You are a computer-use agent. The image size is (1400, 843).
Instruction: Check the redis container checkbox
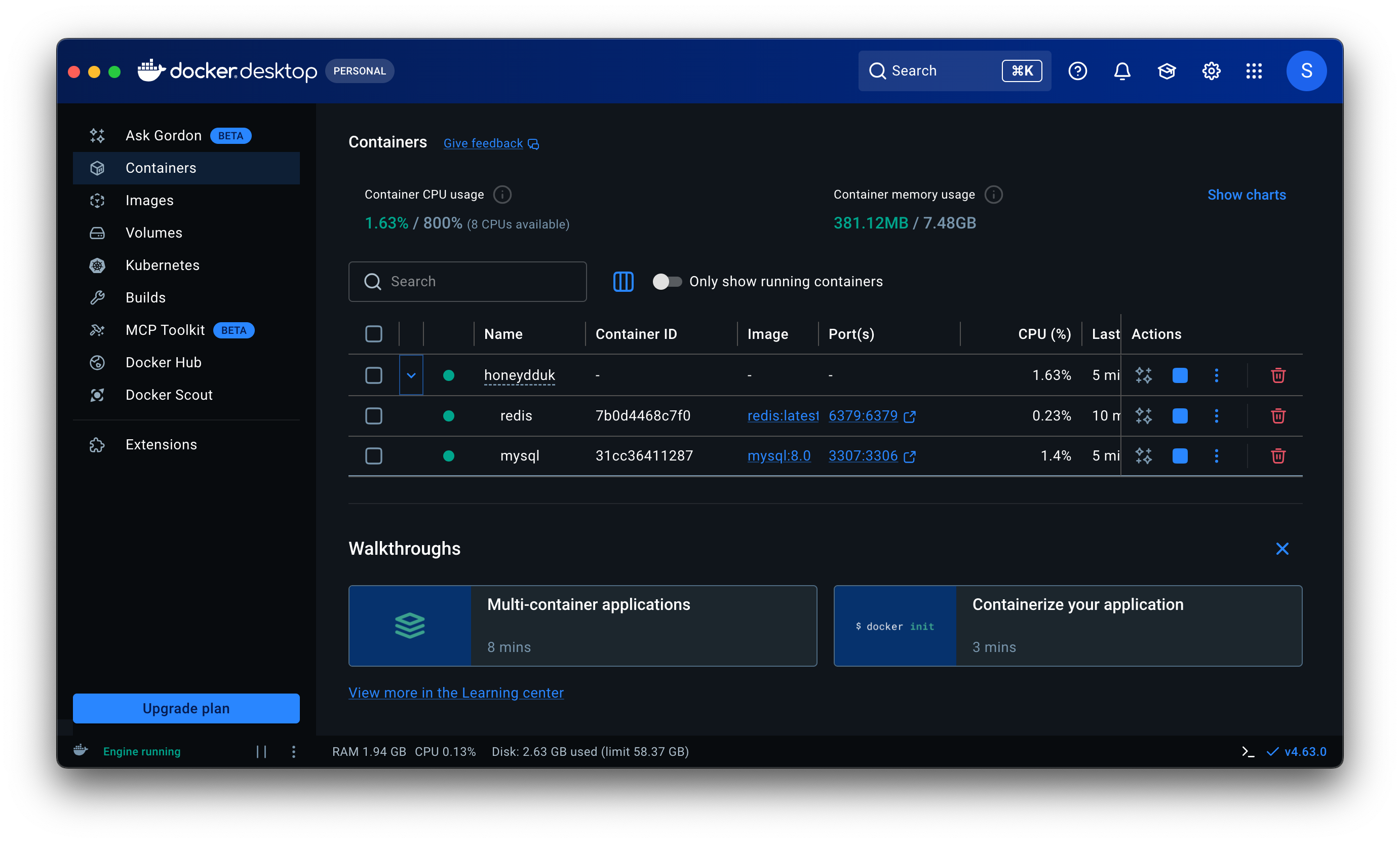(x=374, y=416)
